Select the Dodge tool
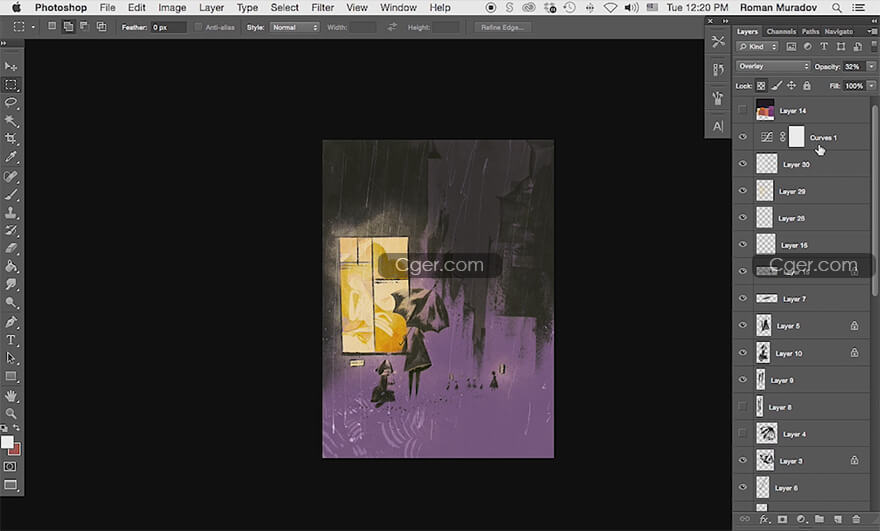 pyautogui.click(x=11, y=303)
